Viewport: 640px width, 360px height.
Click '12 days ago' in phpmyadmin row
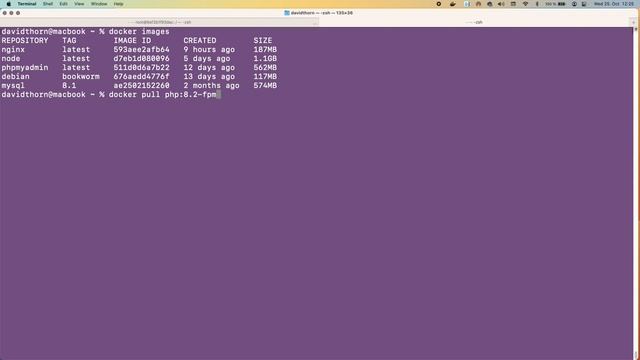[x=209, y=67]
